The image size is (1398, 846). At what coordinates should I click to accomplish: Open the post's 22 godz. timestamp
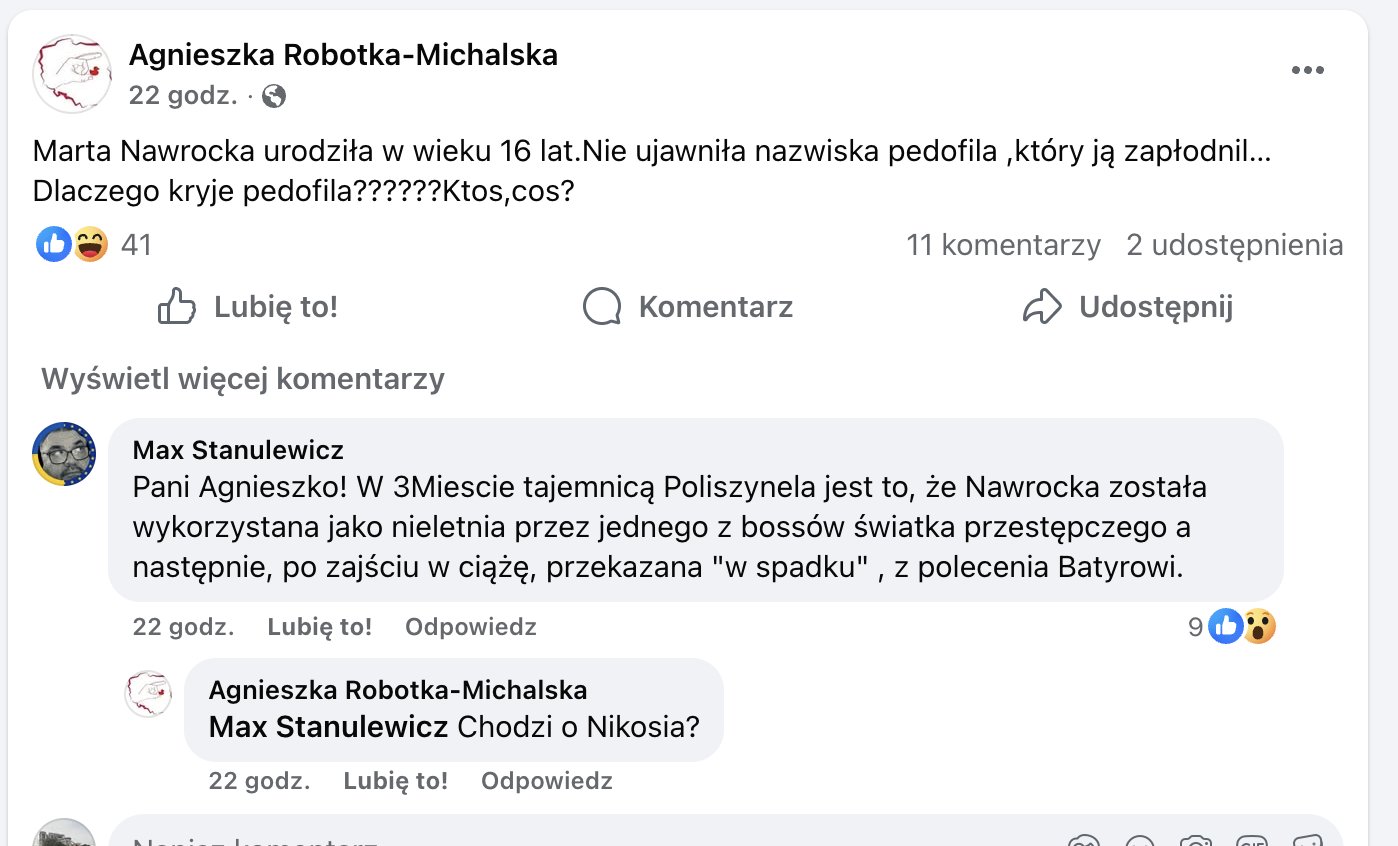coord(182,96)
